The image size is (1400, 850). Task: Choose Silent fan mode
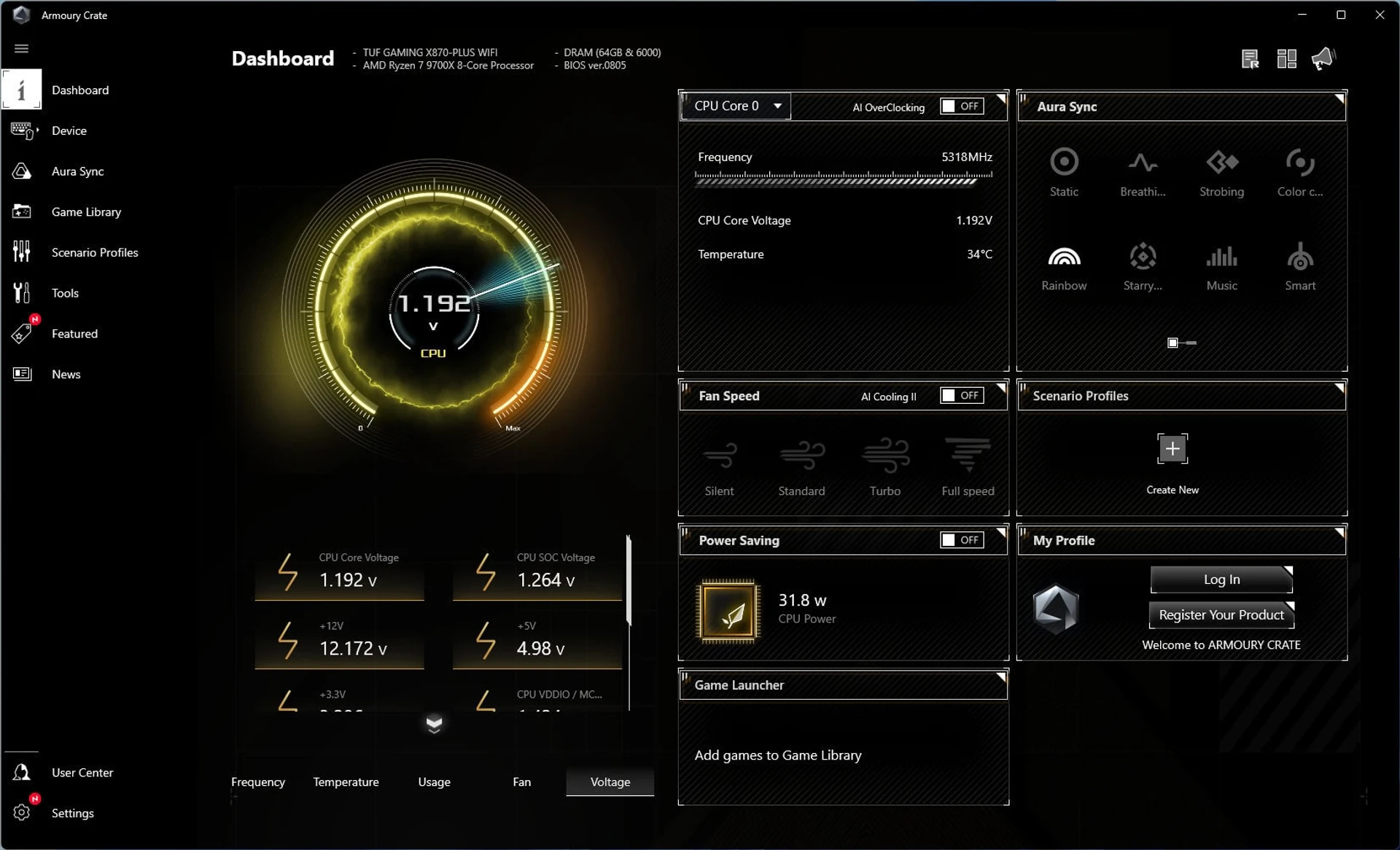(x=720, y=467)
